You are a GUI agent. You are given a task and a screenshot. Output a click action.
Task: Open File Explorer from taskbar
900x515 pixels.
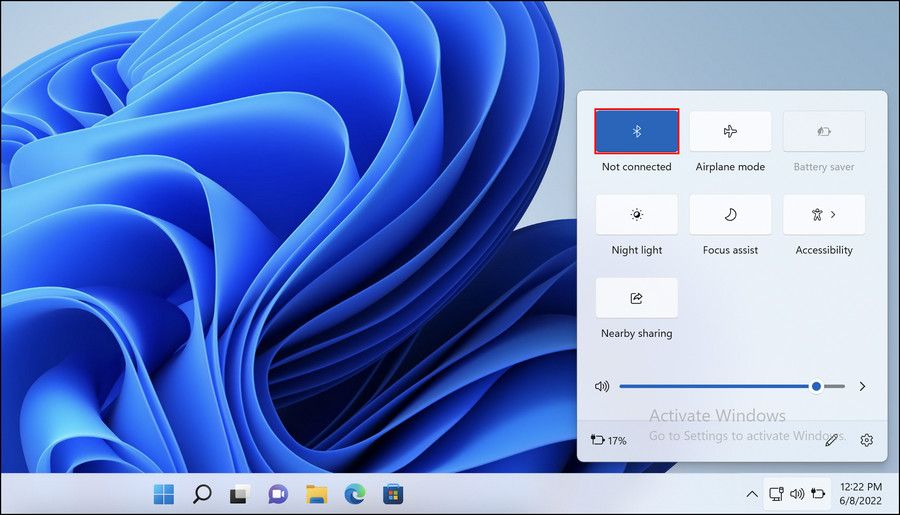pos(316,494)
